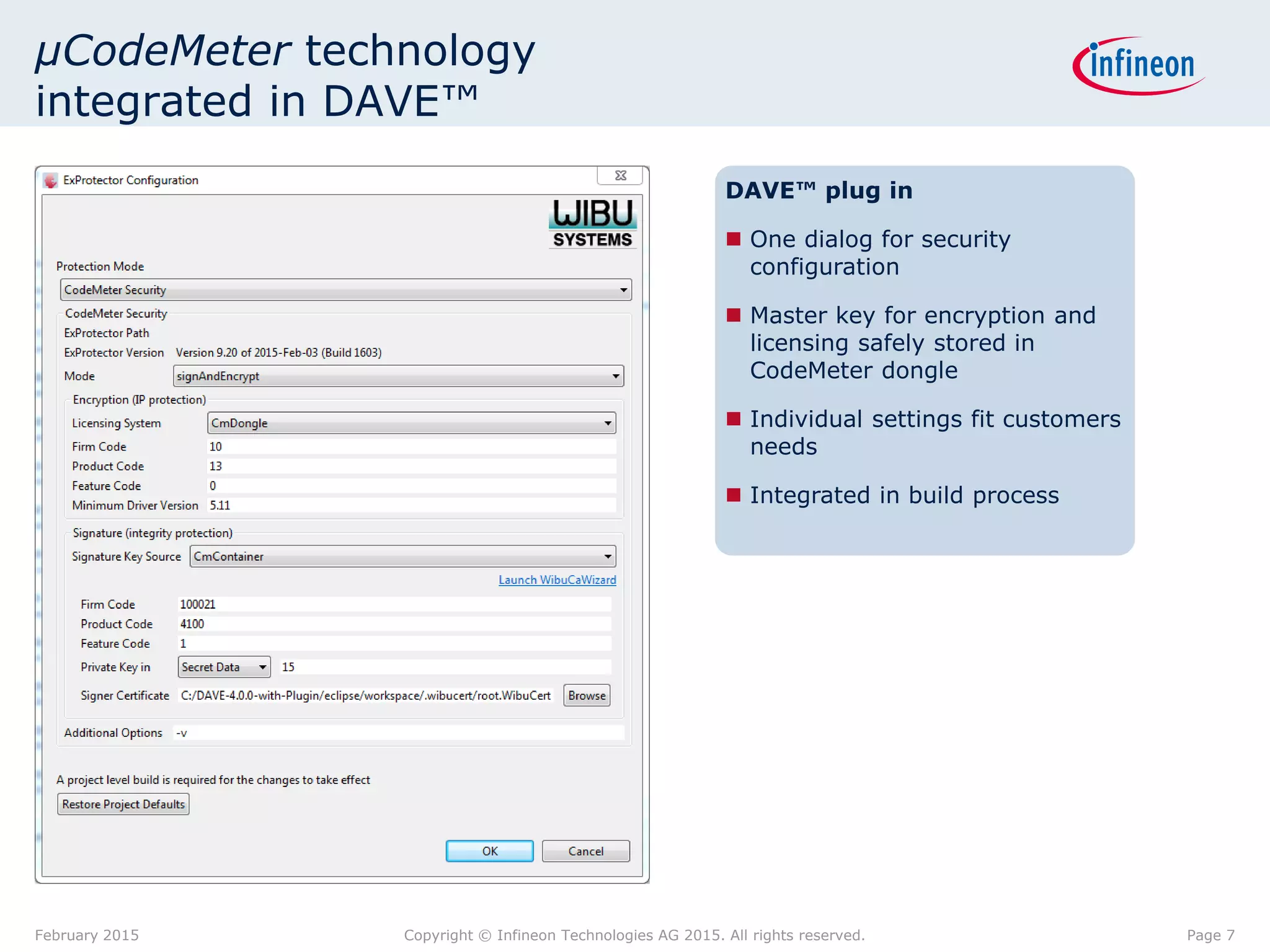Viewport: 1270px width, 952px height.
Task: Click the µCodeMeter technology slide title
Action: tap(285, 75)
